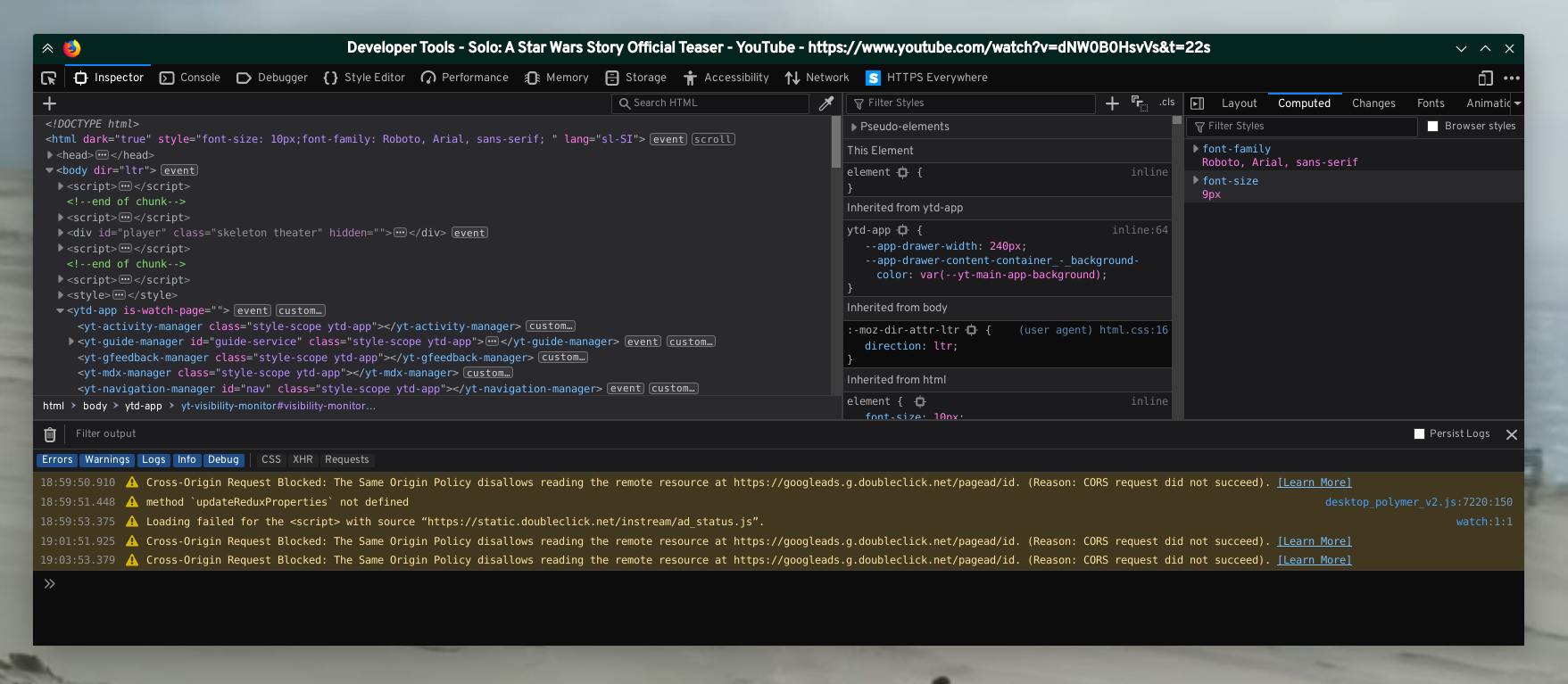This screenshot has width=1568, height=684.
Task: Enable the Persist Logs checkbox
Action: pyautogui.click(x=1419, y=434)
